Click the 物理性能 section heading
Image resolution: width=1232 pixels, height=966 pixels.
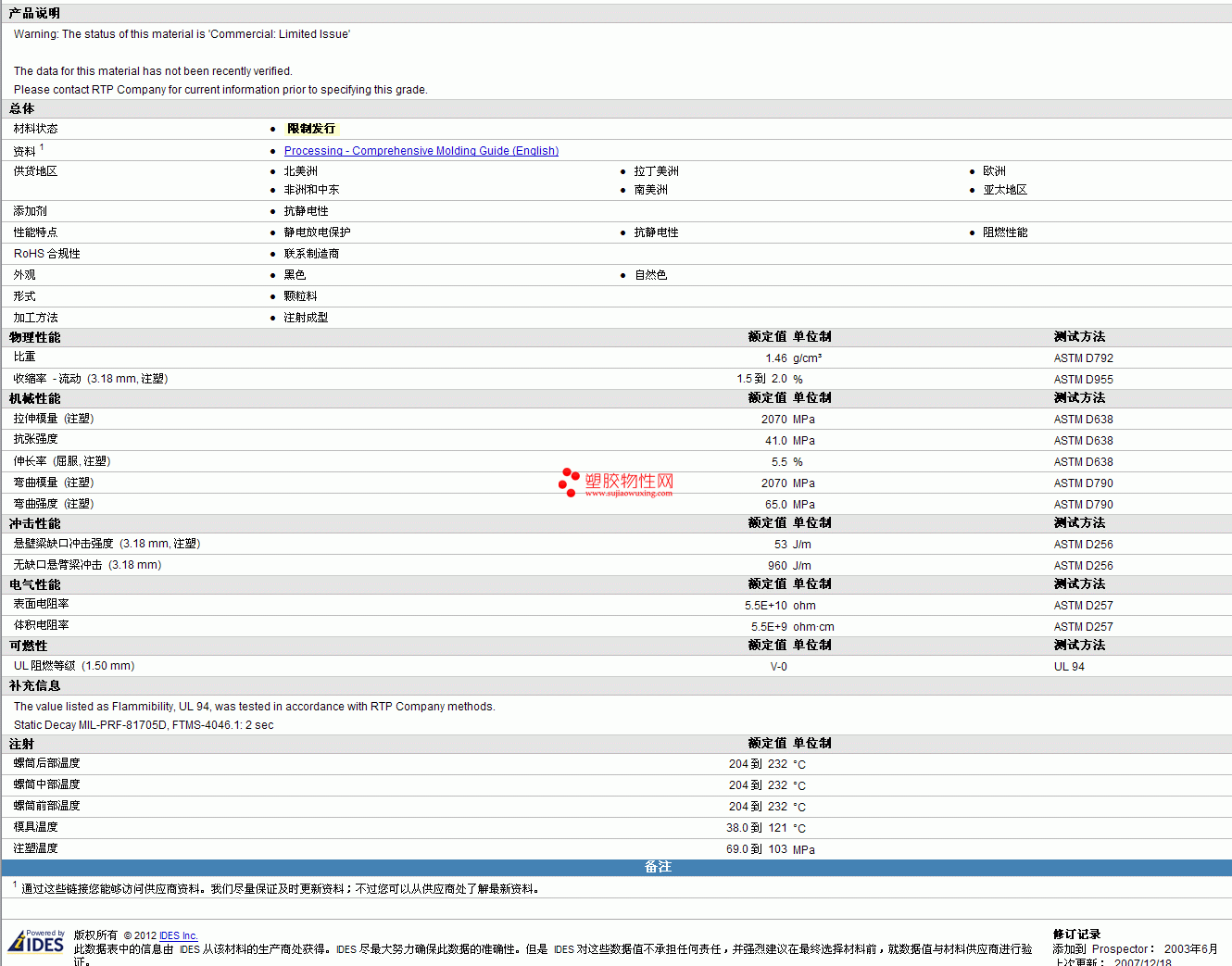click(x=34, y=337)
